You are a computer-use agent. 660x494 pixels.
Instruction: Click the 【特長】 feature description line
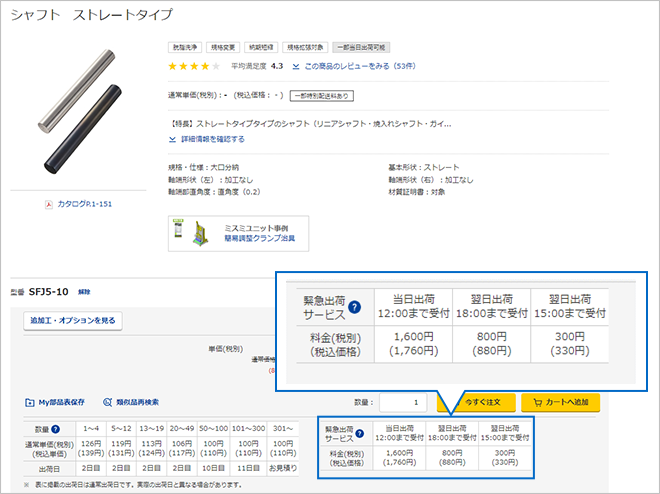point(311,124)
